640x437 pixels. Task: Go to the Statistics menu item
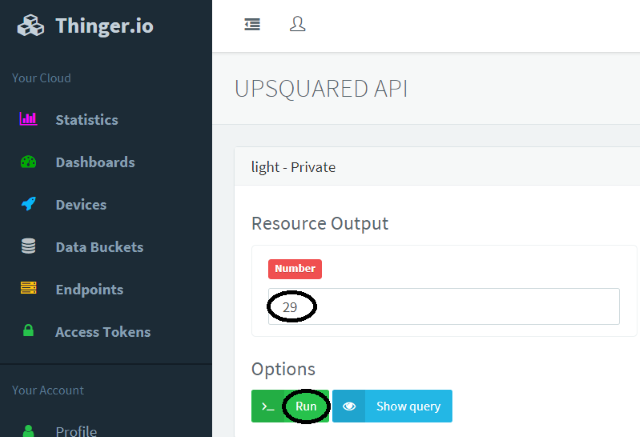[87, 120]
